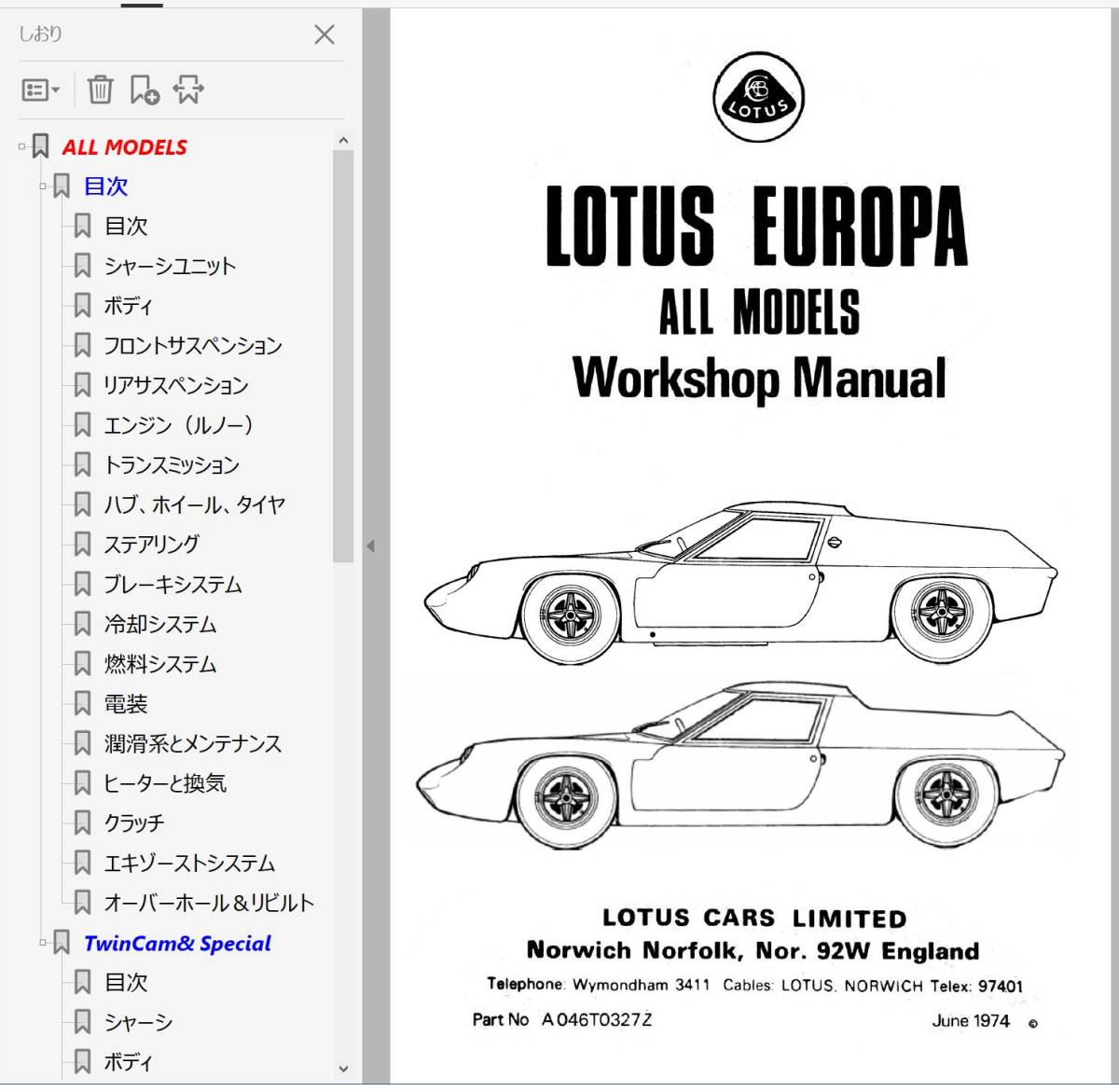Select the ステアリング bookmark

pyautogui.click(x=152, y=544)
